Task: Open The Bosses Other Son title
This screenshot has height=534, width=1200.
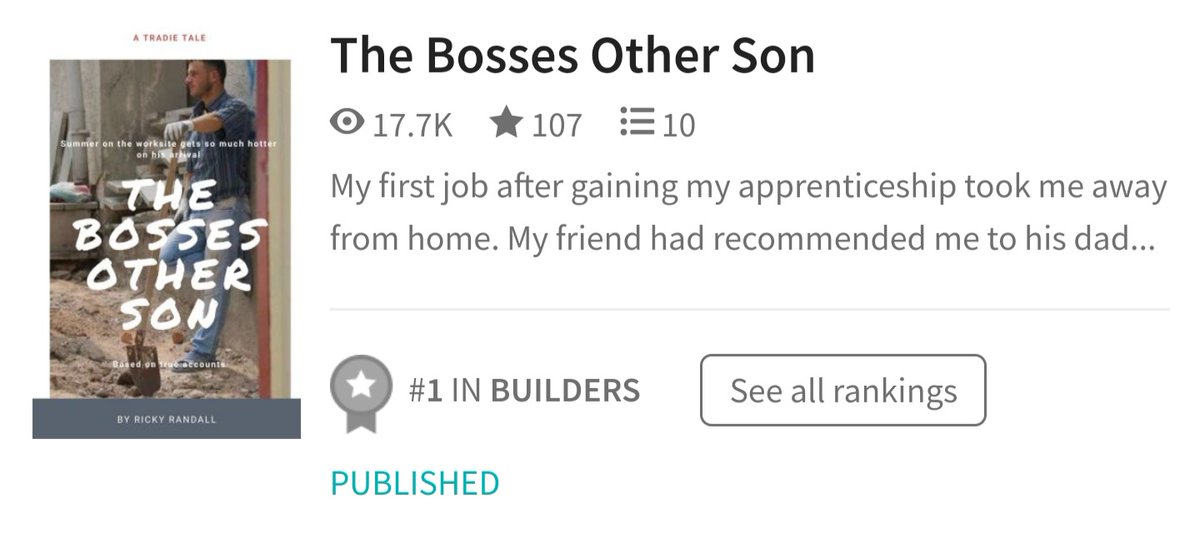Action: pos(572,56)
